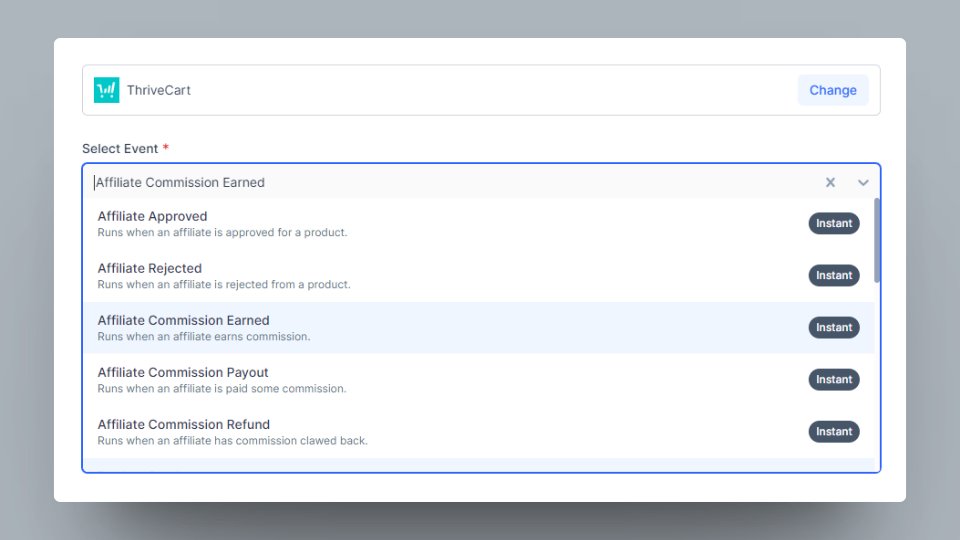The width and height of the screenshot is (960, 540).
Task: Click 'Runs when an affiliate is approved' description
Action: (x=222, y=233)
